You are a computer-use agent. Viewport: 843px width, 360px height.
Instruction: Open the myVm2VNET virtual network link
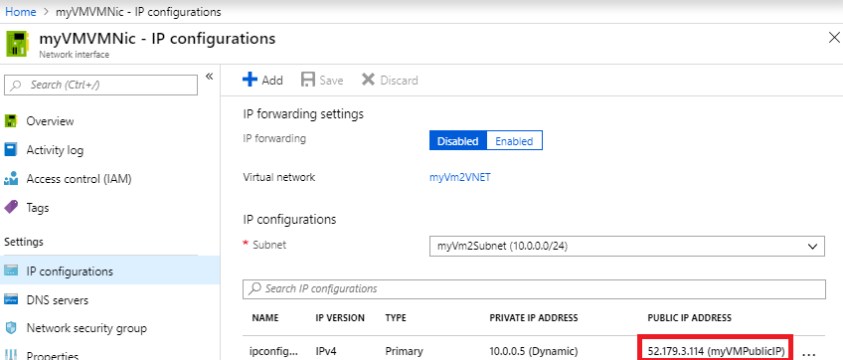click(x=460, y=177)
